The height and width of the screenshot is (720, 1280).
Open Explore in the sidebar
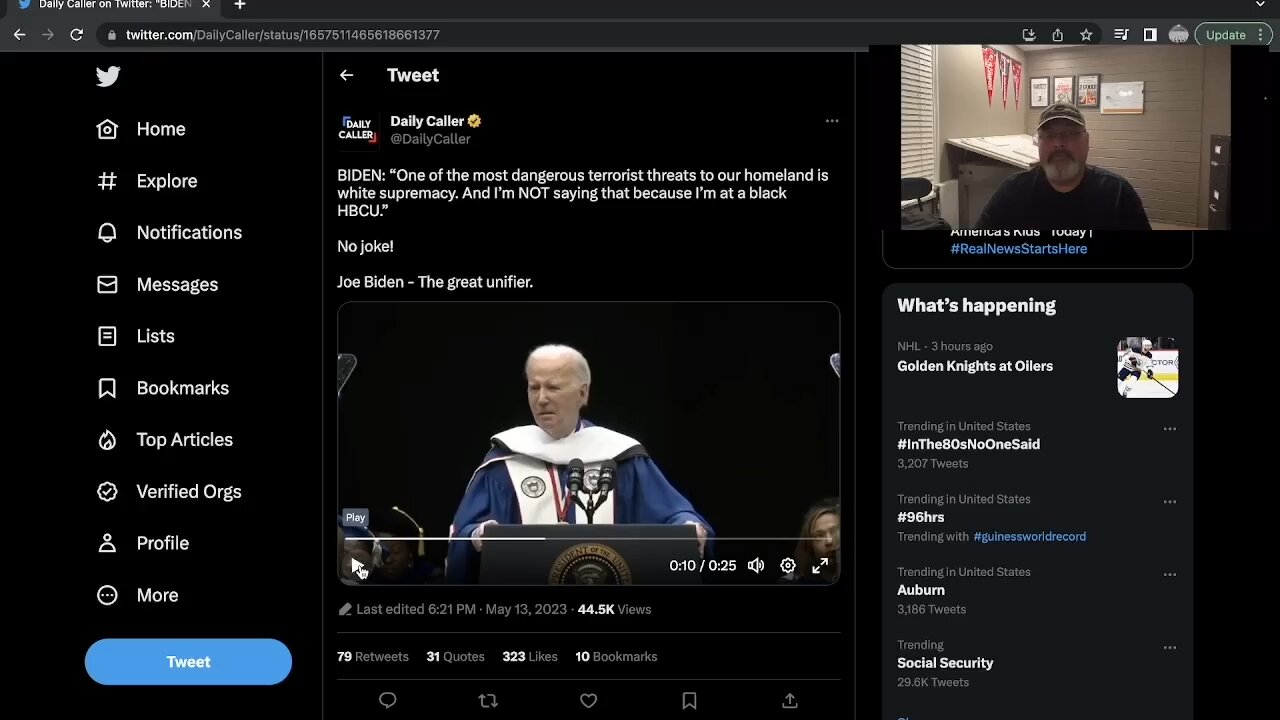point(147,181)
